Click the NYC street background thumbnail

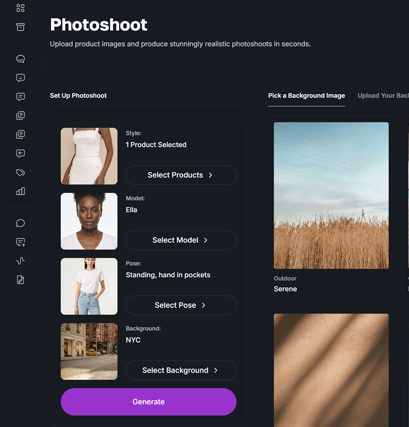tap(89, 351)
